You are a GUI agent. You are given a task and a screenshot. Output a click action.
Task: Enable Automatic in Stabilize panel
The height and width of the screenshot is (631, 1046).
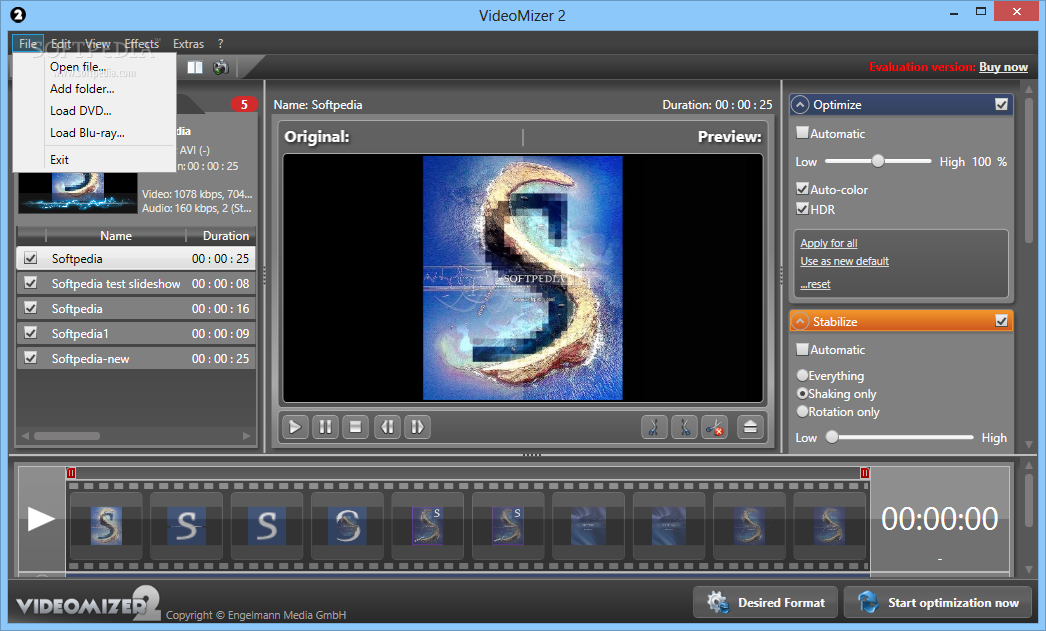pos(803,349)
